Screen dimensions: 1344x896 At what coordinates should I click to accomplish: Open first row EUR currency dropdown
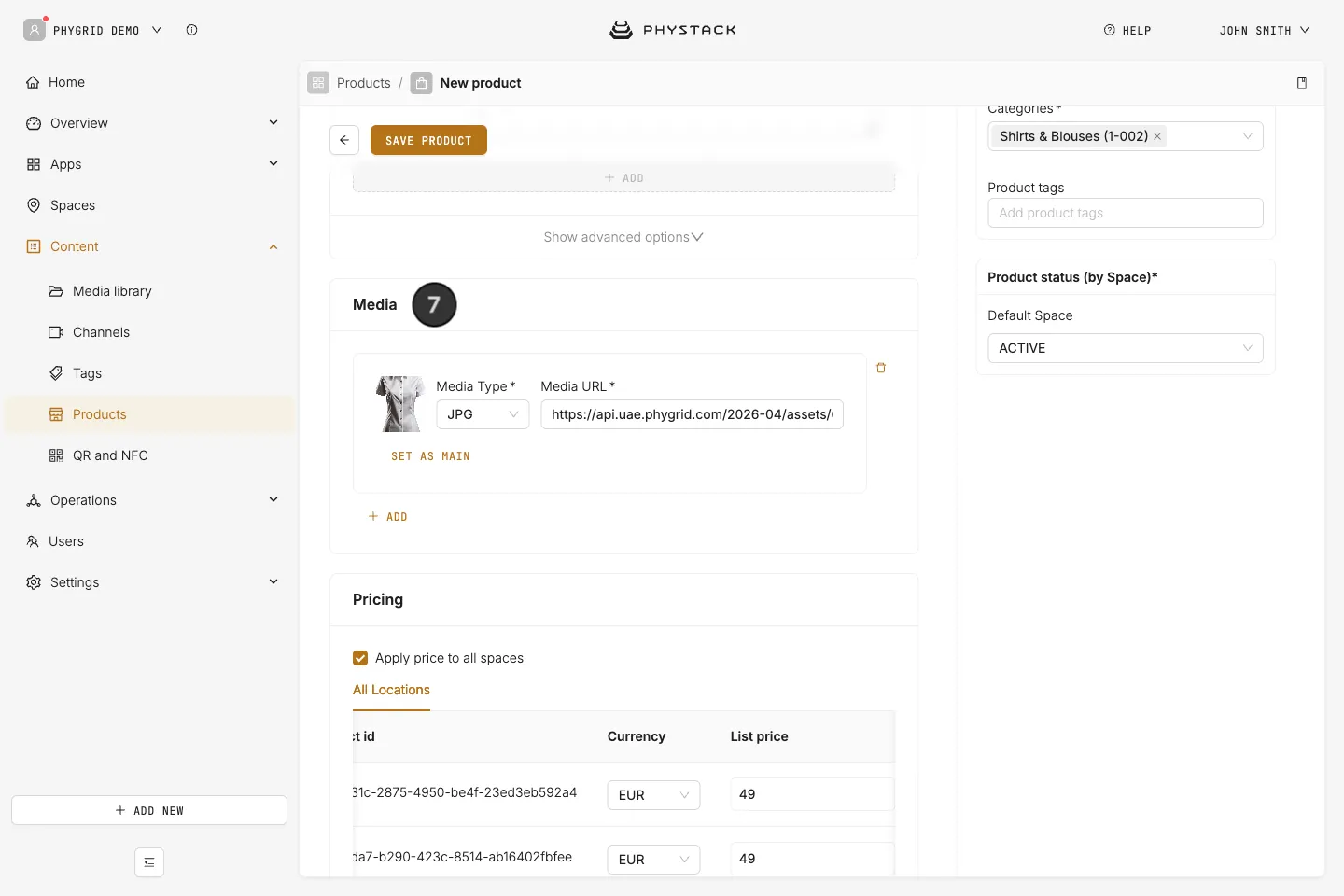tap(653, 795)
